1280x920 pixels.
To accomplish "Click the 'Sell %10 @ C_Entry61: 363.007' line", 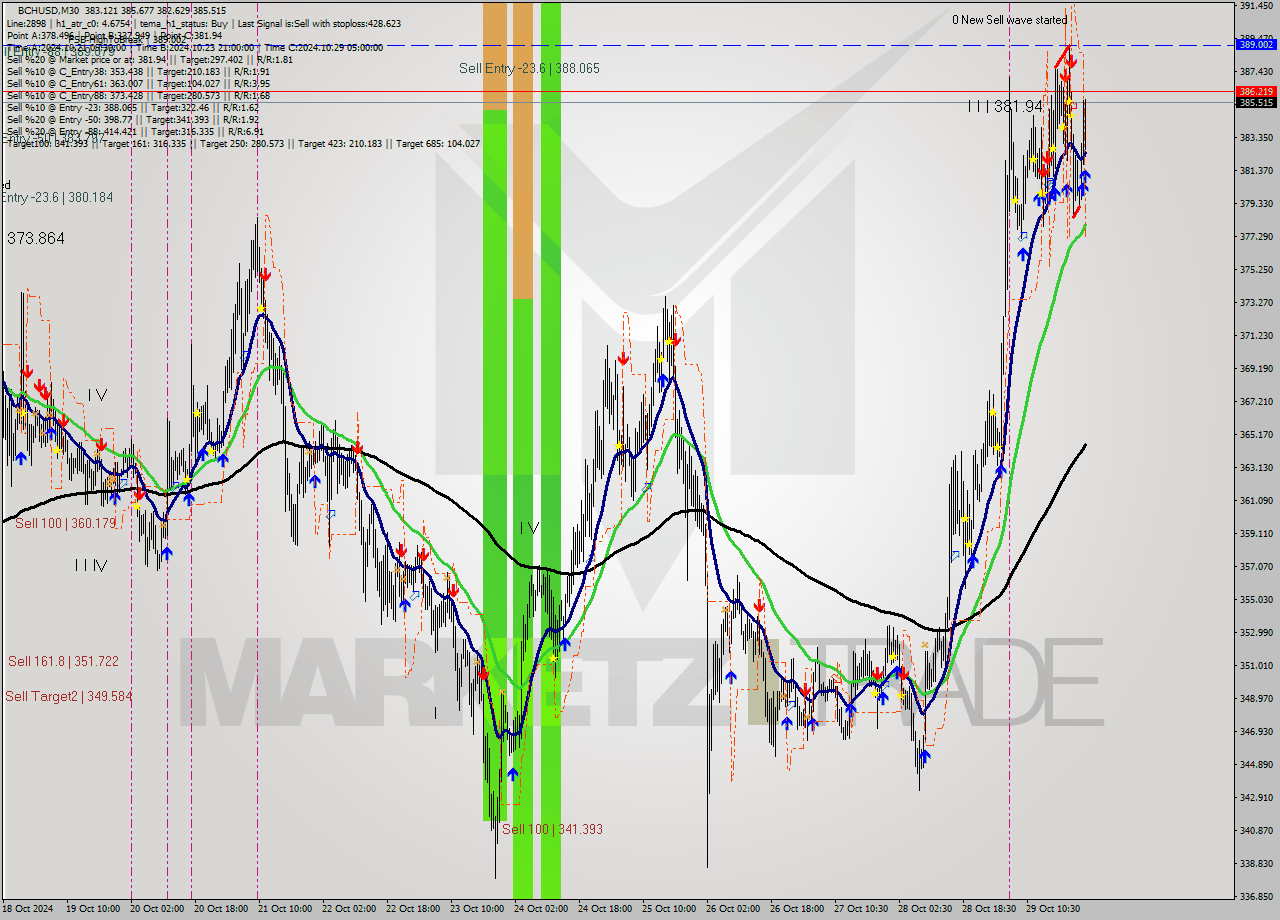I will click(138, 84).
